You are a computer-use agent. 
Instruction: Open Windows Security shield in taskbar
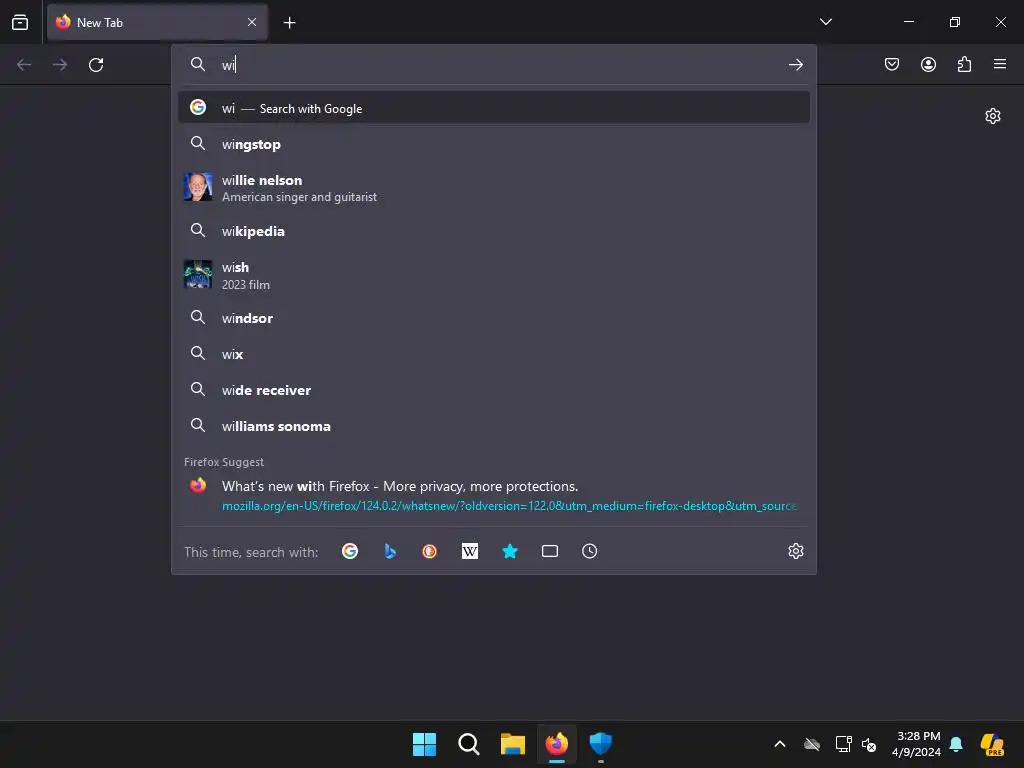click(601, 744)
